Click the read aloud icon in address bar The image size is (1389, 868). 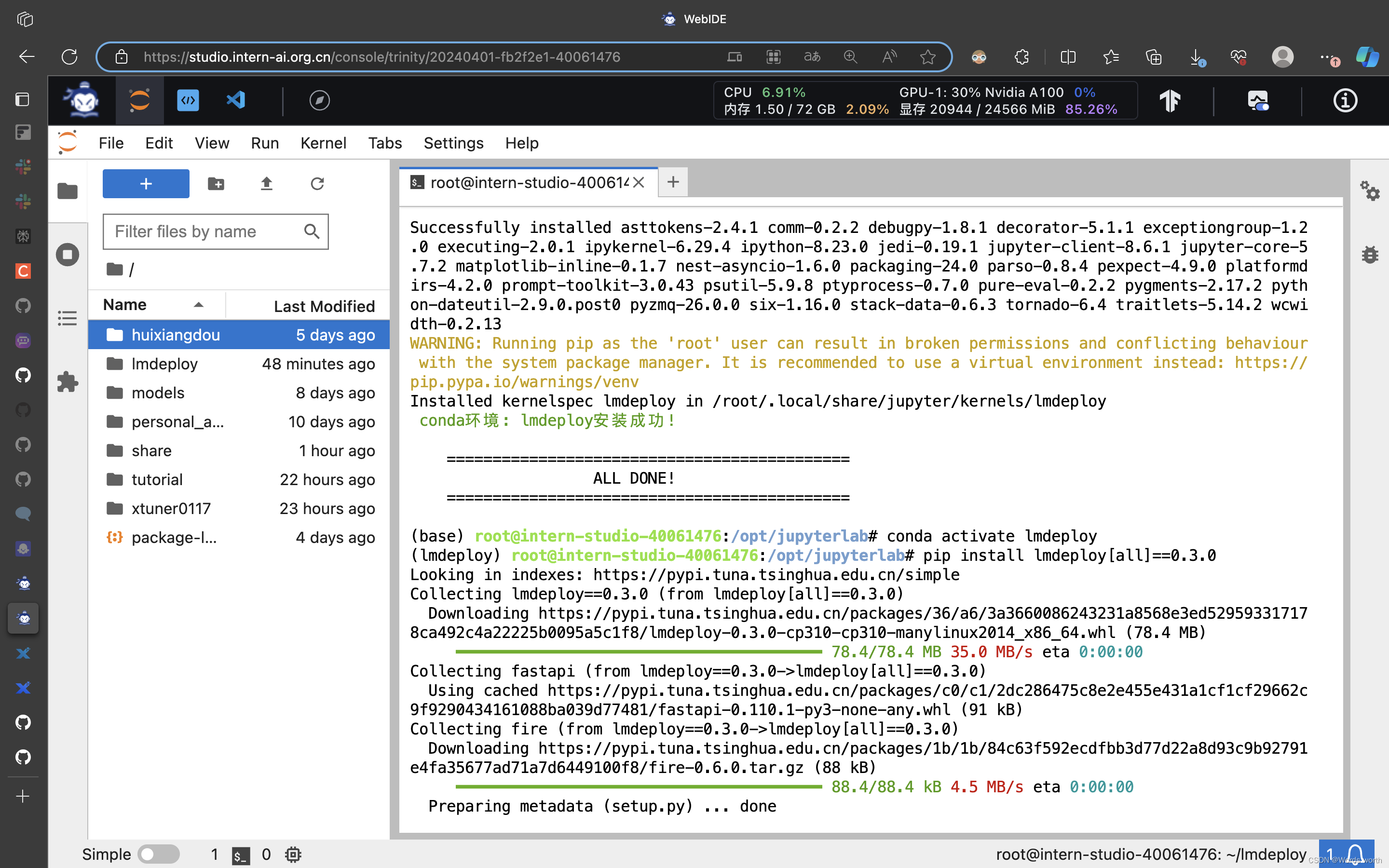889,57
